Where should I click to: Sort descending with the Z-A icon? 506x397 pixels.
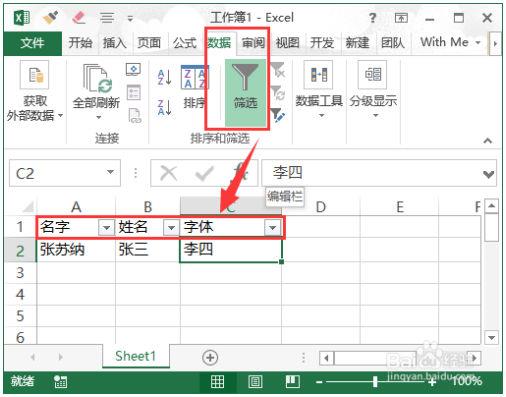[165, 107]
